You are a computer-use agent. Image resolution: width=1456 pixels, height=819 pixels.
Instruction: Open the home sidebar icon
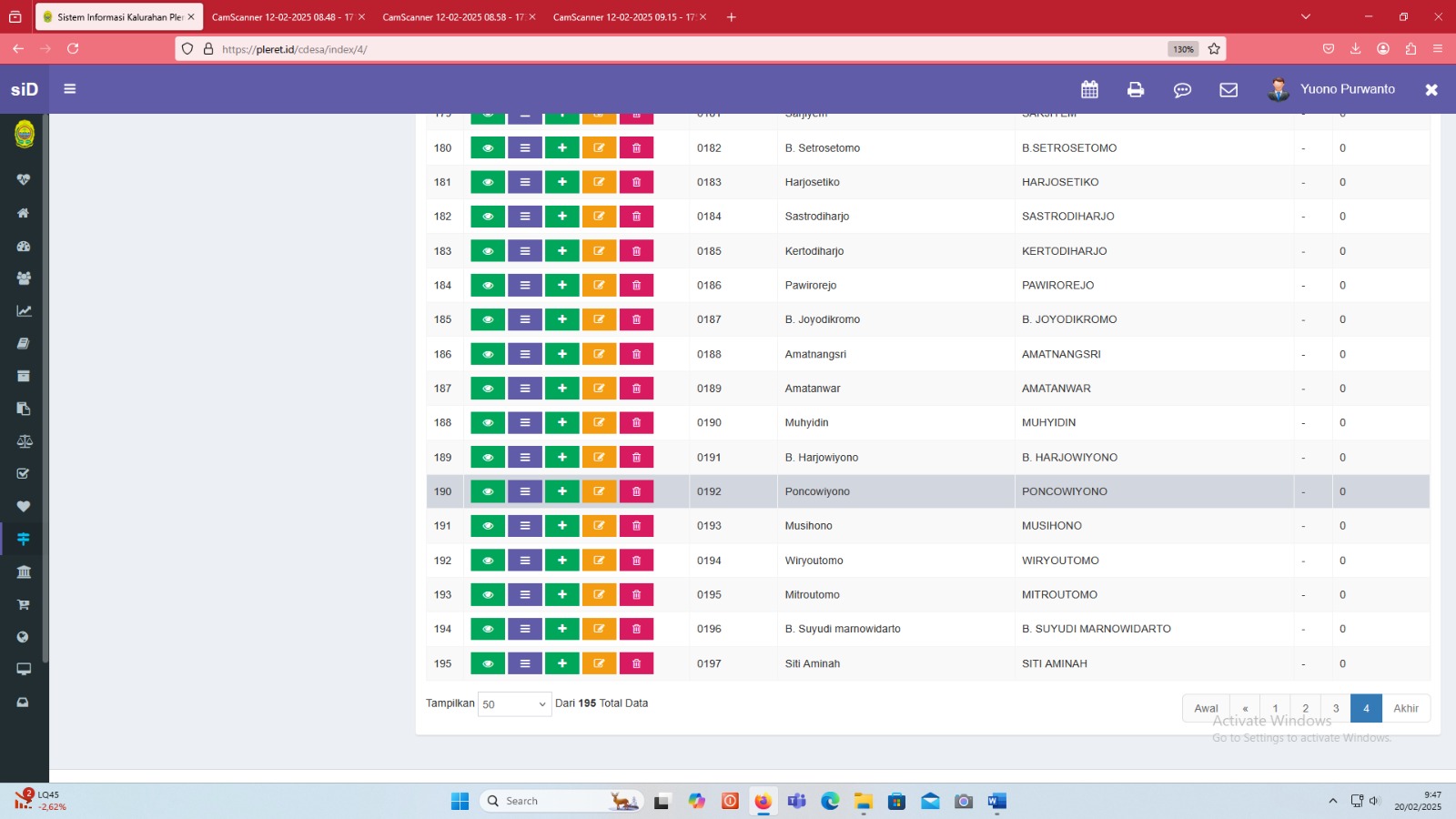pyautogui.click(x=24, y=213)
